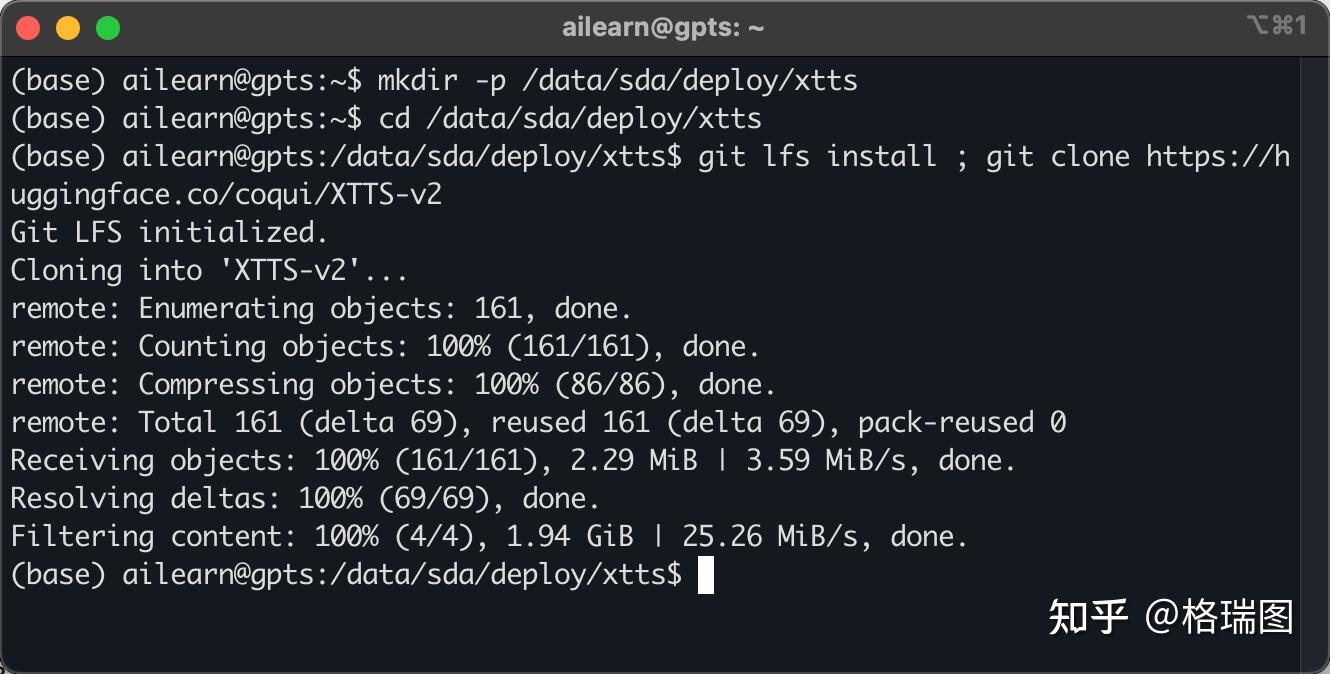Click the uggingface.co/coqui/XTTS-v2 URL text

226,194
